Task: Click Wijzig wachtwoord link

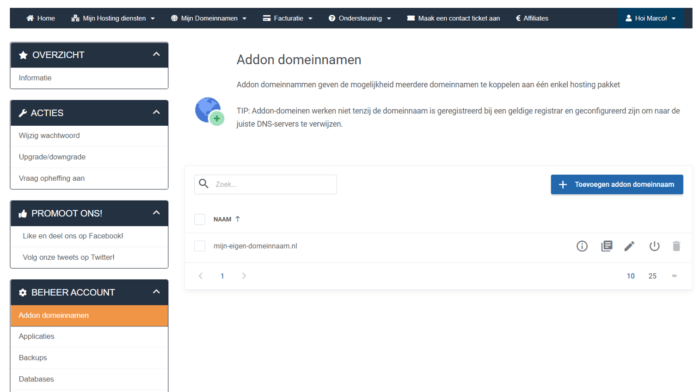Action: 89,136
